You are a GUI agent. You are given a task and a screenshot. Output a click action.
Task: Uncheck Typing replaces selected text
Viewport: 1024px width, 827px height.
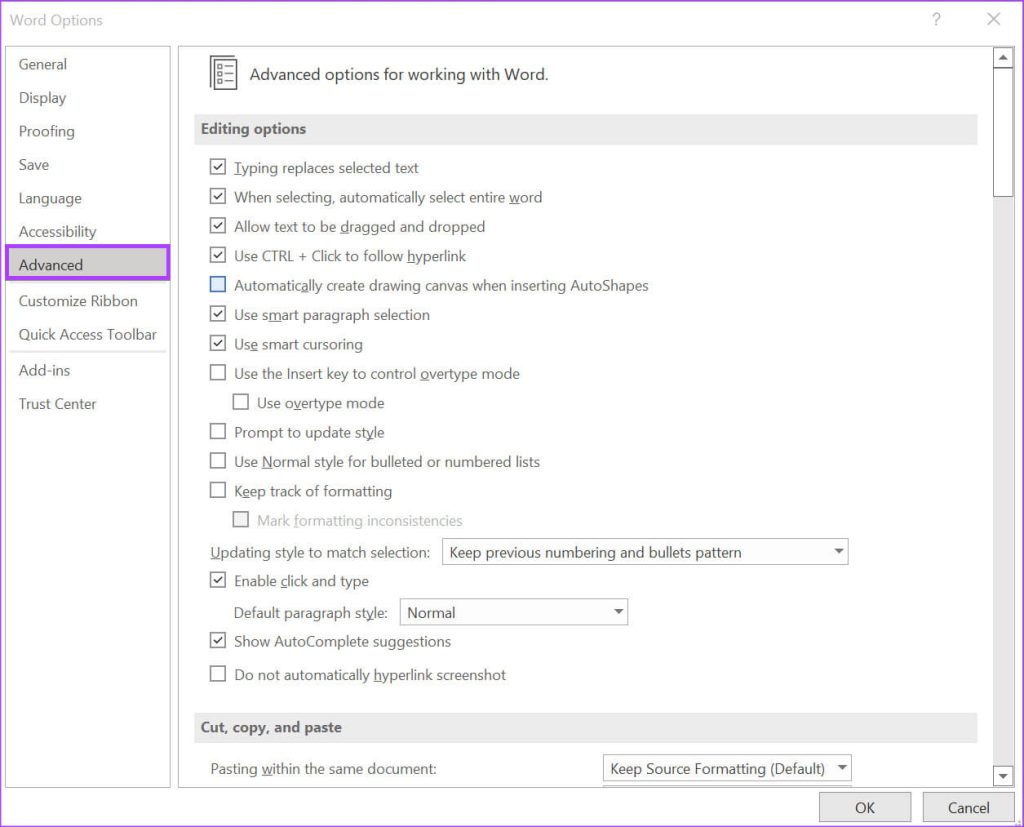(x=218, y=168)
